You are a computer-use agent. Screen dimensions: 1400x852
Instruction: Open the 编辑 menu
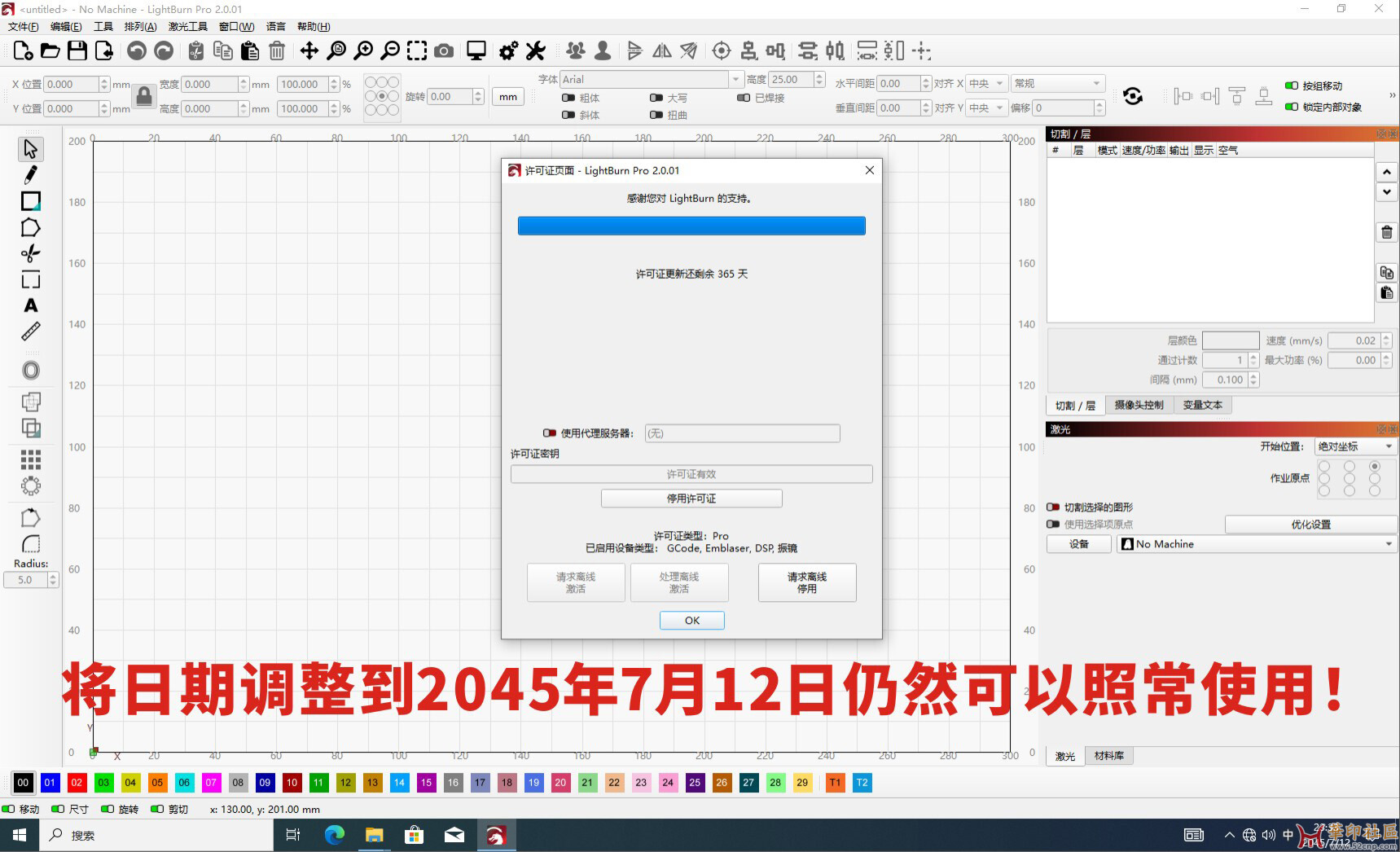click(66, 27)
